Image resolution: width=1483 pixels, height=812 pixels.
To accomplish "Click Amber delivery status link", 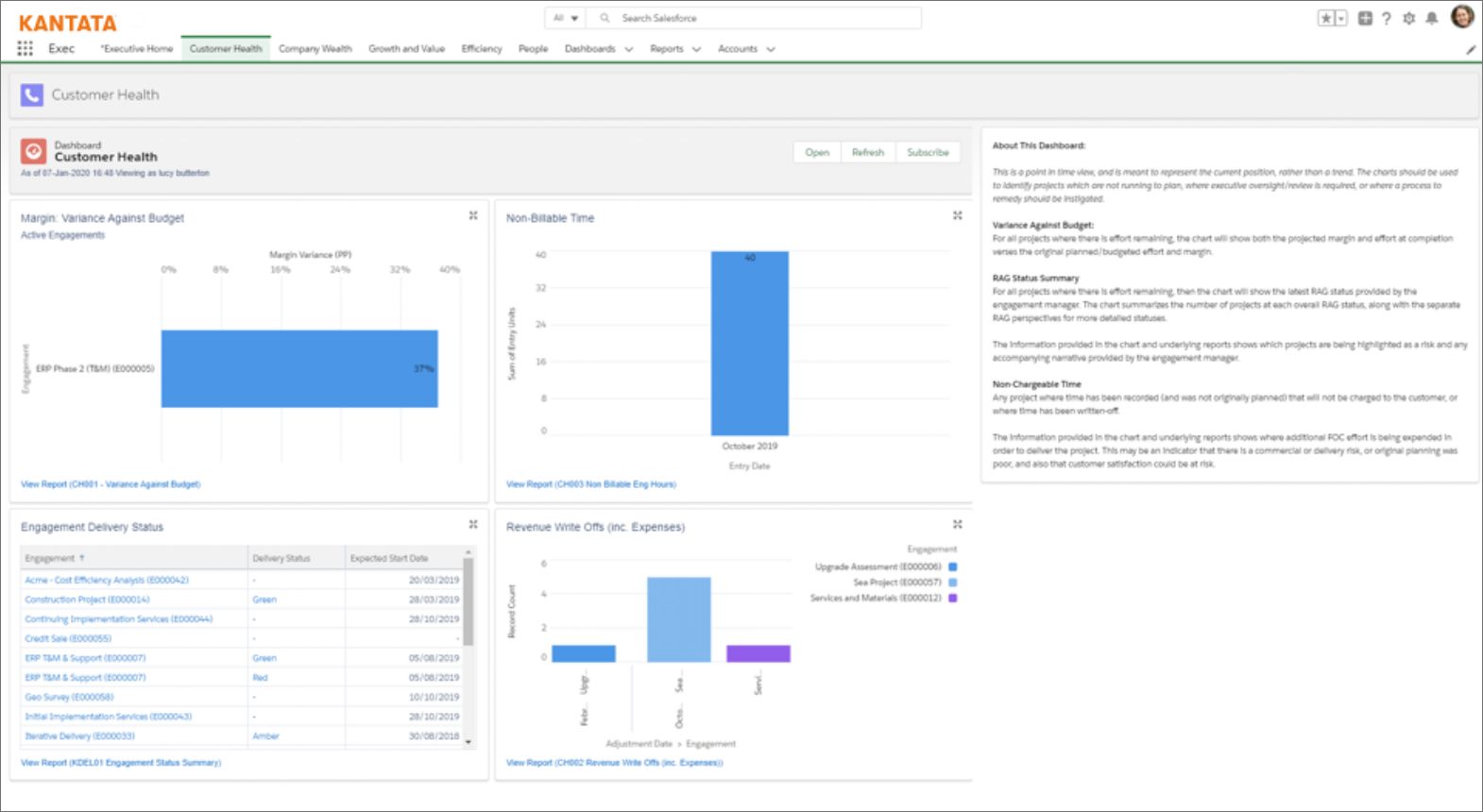I will (265, 736).
